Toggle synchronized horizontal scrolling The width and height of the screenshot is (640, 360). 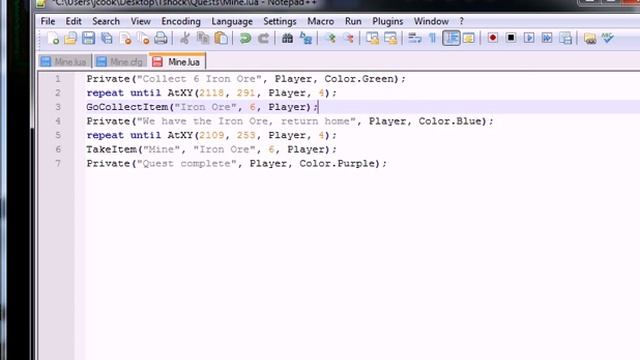(x=391, y=38)
